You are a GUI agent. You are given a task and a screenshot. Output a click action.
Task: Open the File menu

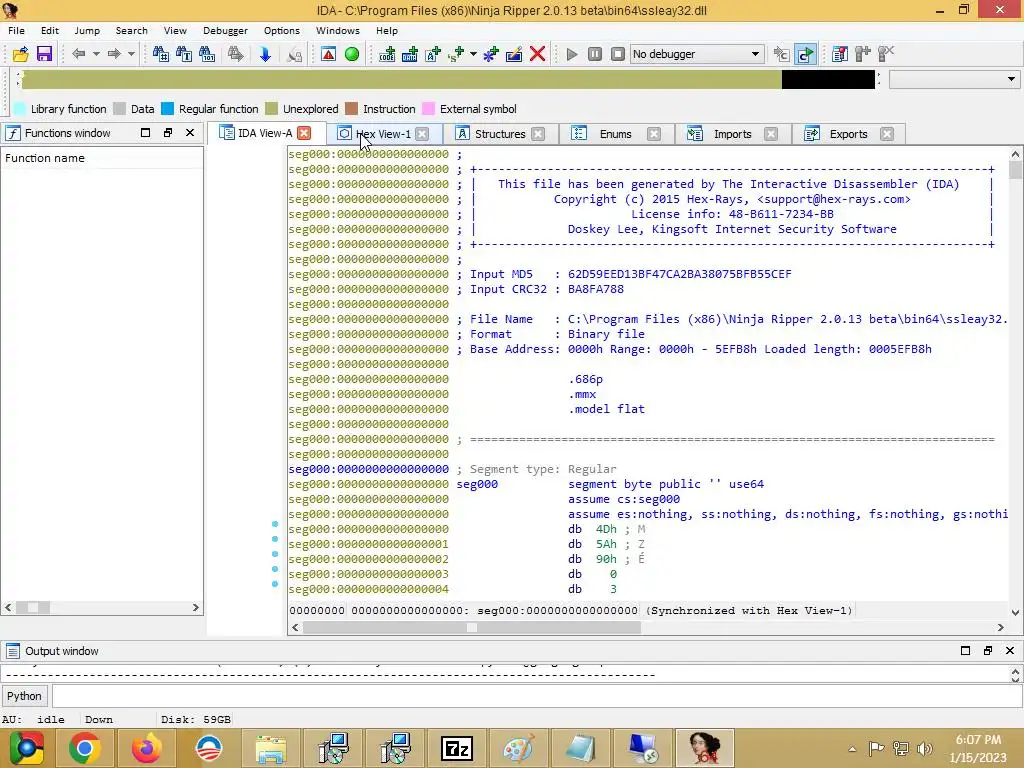pyautogui.click(x=16, y=31)
